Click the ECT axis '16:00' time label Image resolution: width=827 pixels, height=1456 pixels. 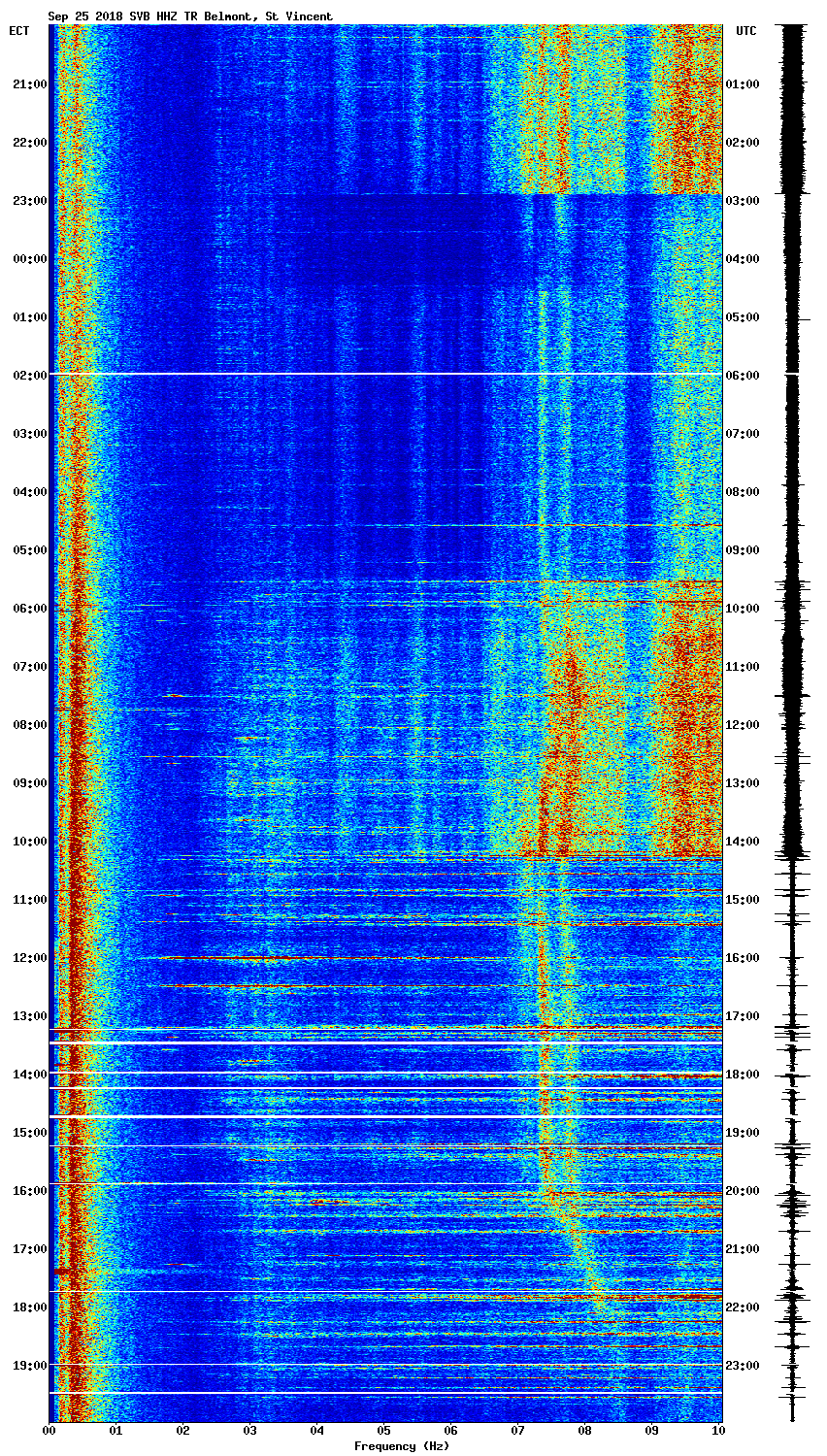pyautogui.click(x=29, y=1191)
